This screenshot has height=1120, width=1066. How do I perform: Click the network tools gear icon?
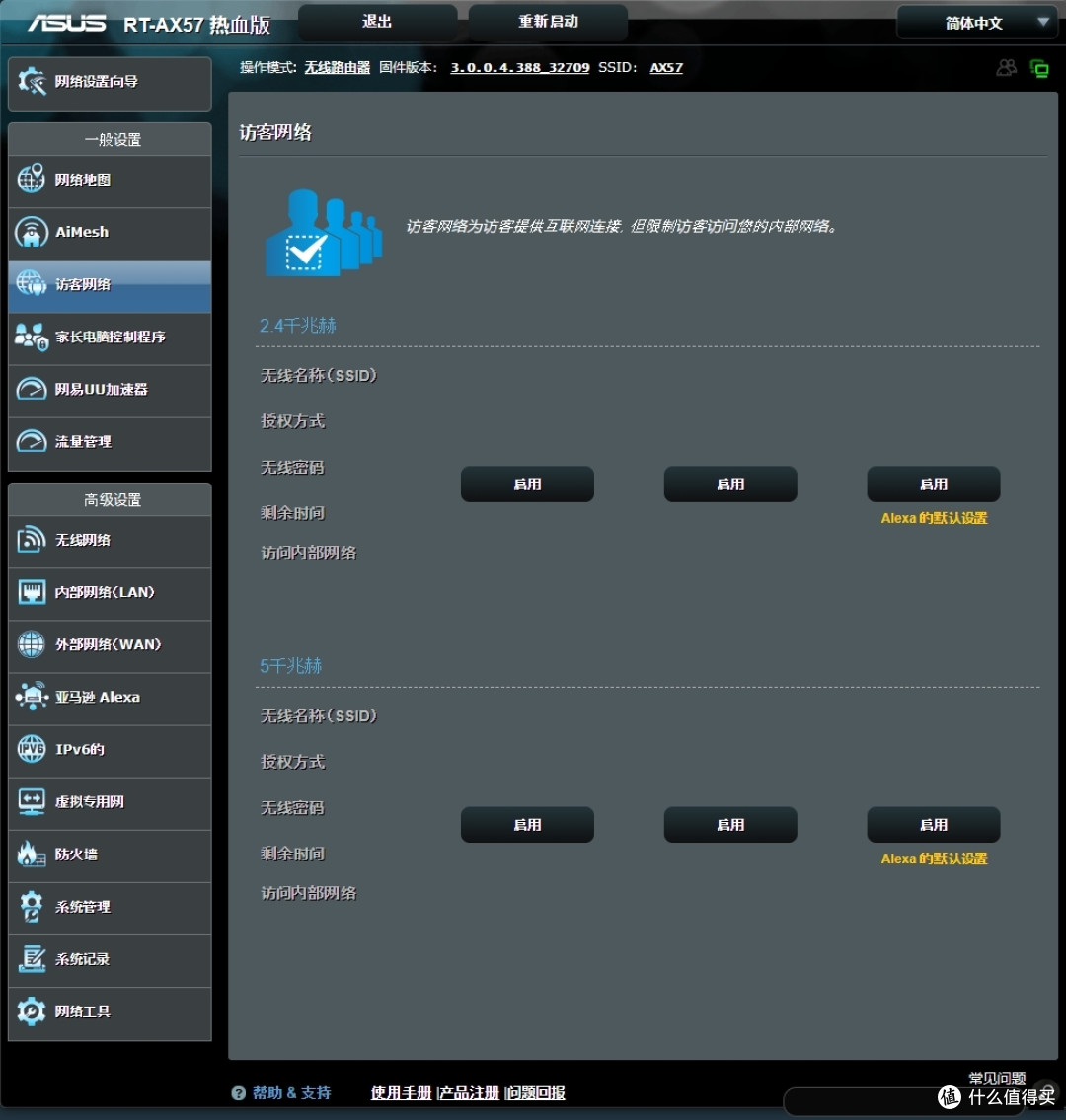click(x=32, y=1011)
